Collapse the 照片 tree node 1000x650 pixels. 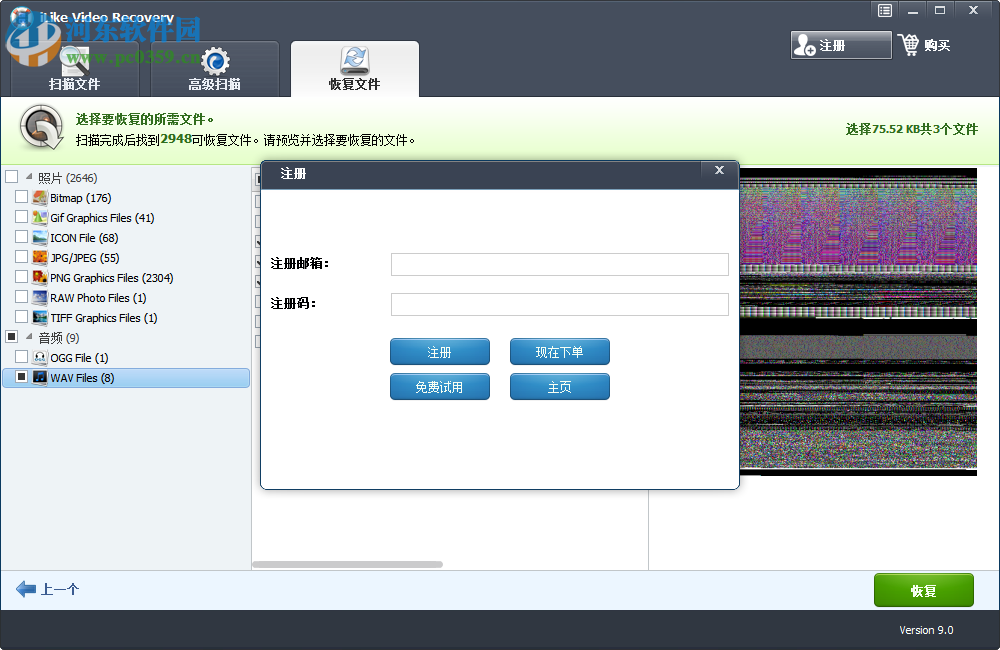pyautogui.click(x=27, y=176)
